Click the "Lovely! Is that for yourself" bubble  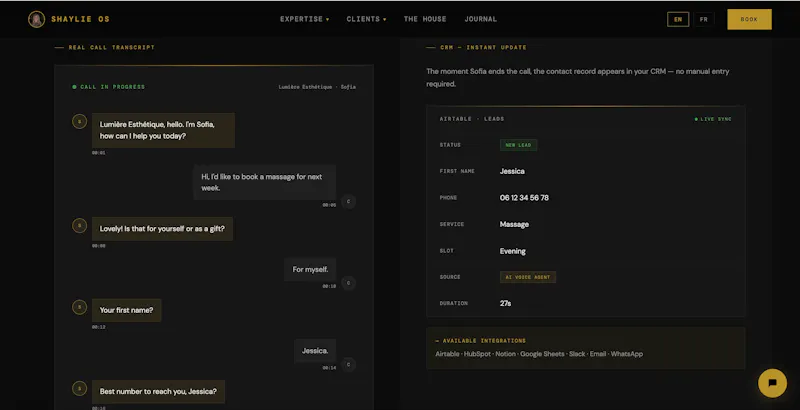pos(162,229)
